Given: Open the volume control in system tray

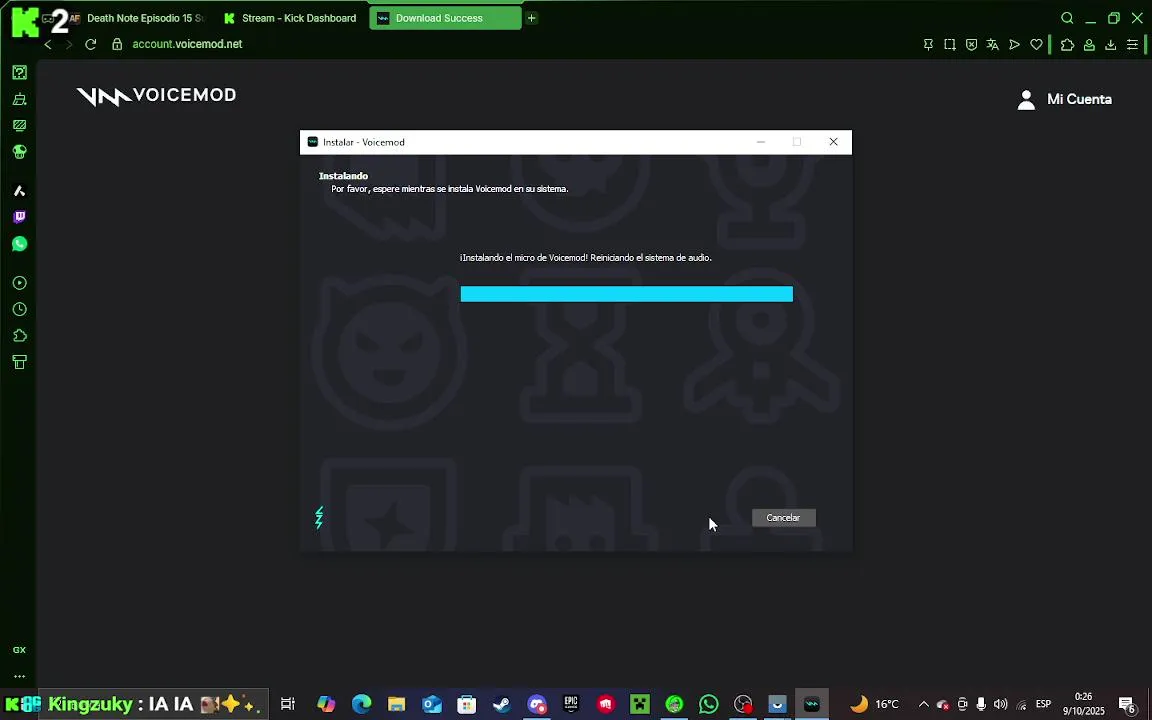Looking at the screenshot, I should [x=1000, y=704].
